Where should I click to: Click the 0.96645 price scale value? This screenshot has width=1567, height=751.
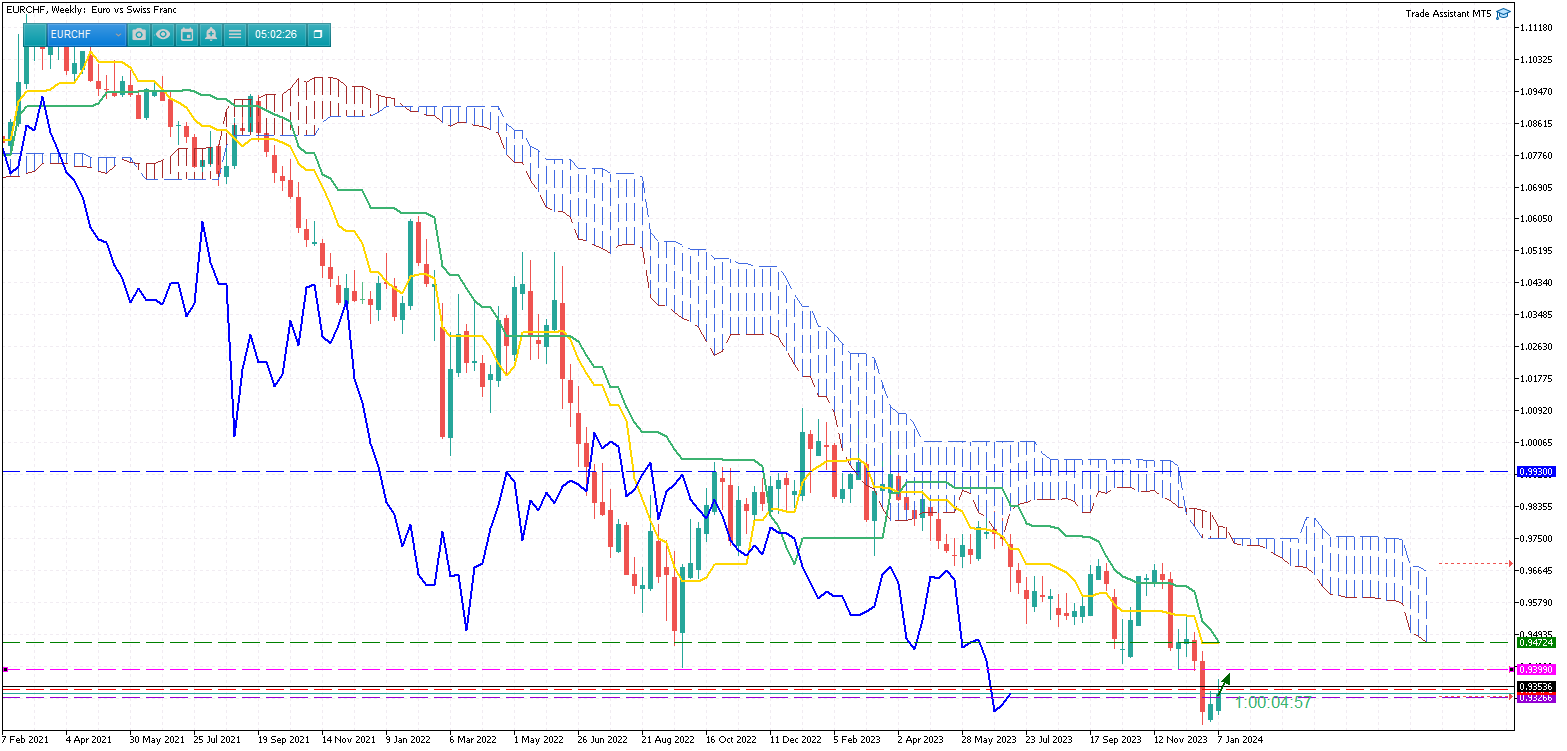(1537, 570)
